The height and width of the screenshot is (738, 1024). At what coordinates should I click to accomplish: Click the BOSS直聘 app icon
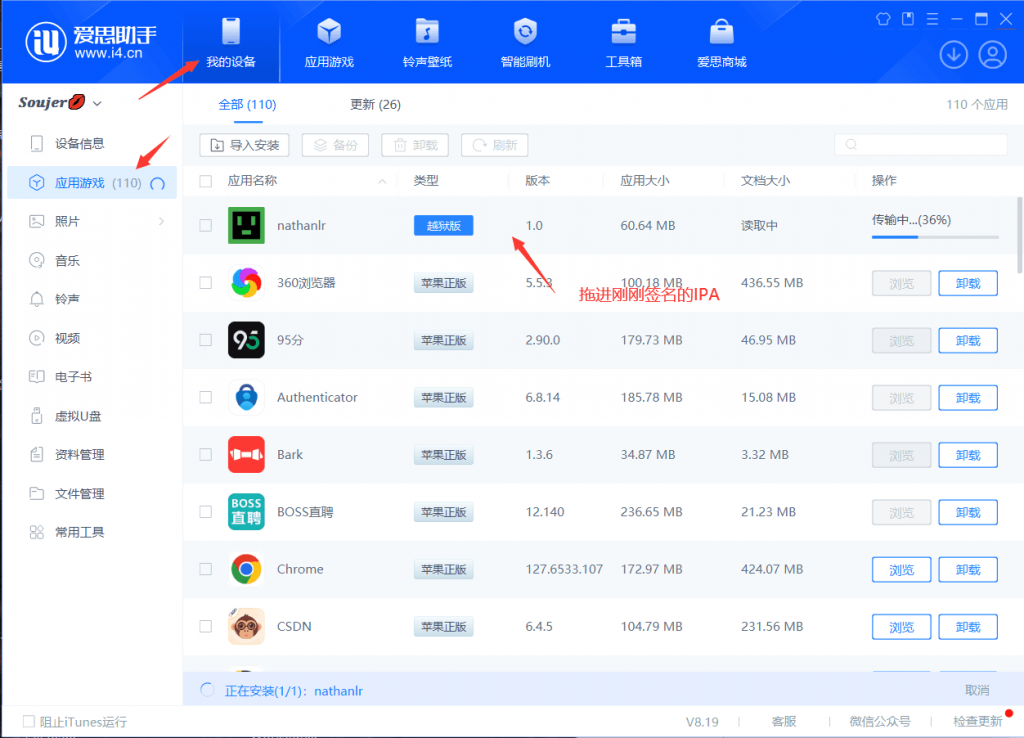[x=246, y=511]
